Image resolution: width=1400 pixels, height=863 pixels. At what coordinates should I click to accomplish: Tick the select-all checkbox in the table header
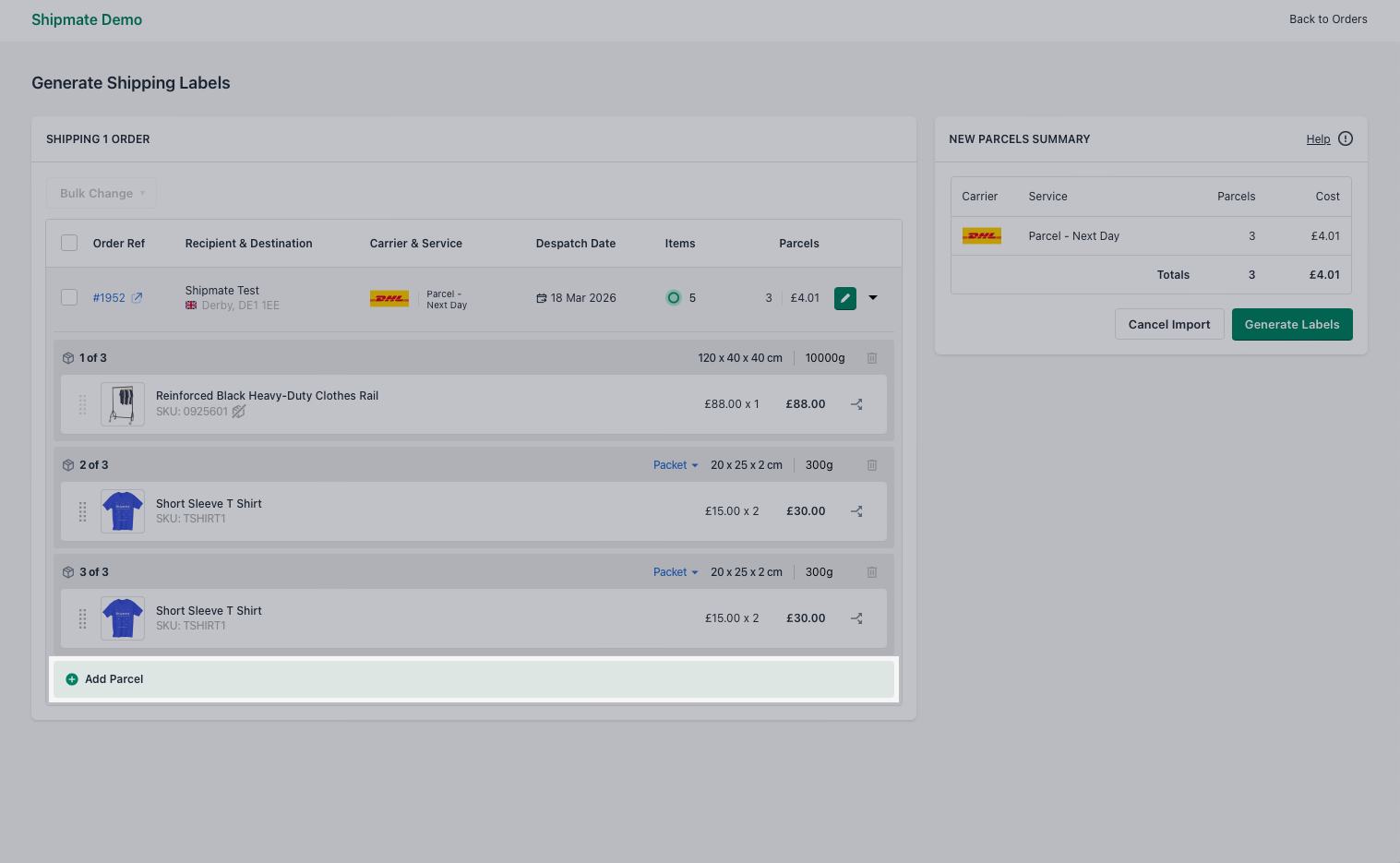tap(69, 242)
